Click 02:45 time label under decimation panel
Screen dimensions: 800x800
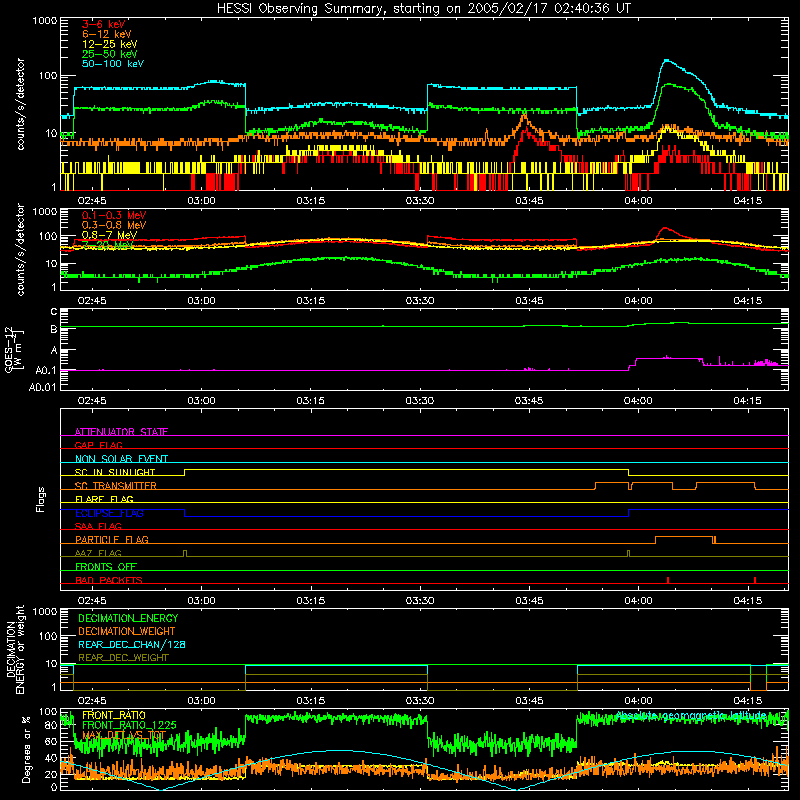click(x=92, y=701)
